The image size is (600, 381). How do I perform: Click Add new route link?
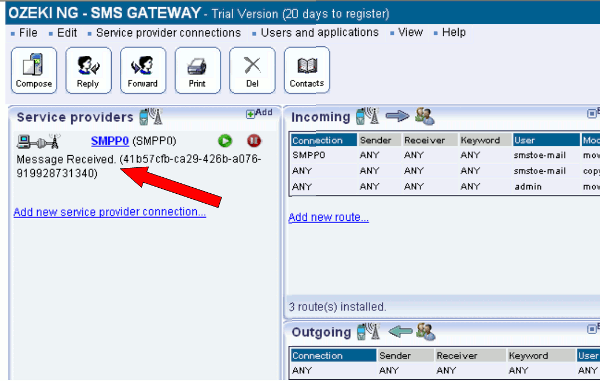click(x=328, y=217)
